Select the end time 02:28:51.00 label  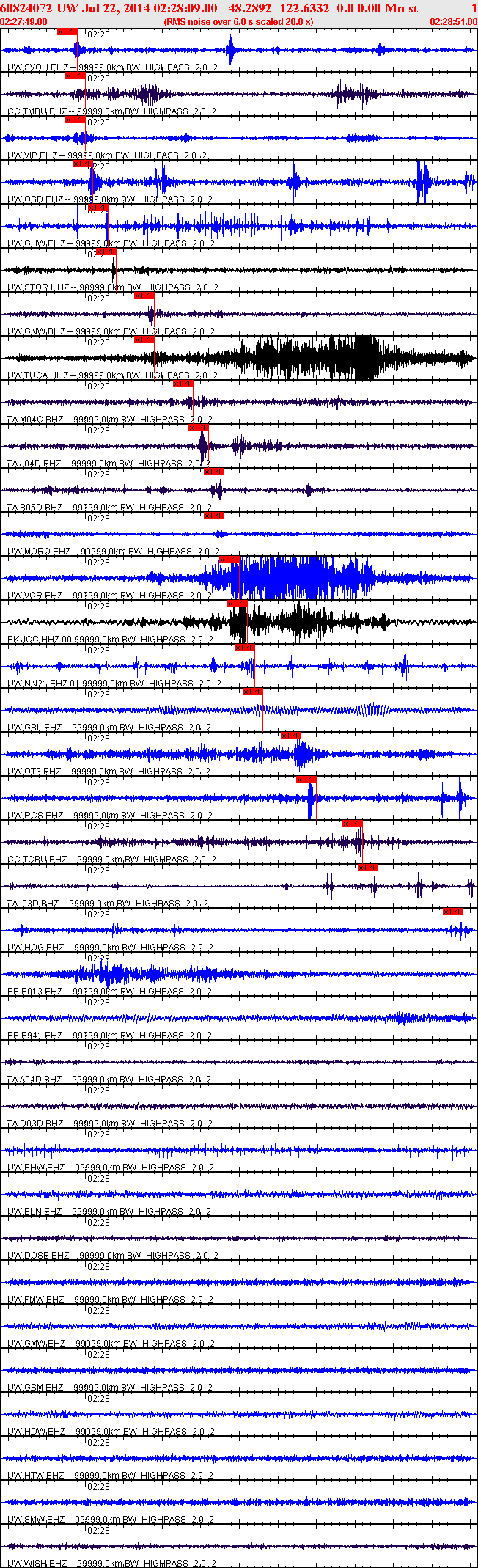[453, 22]
